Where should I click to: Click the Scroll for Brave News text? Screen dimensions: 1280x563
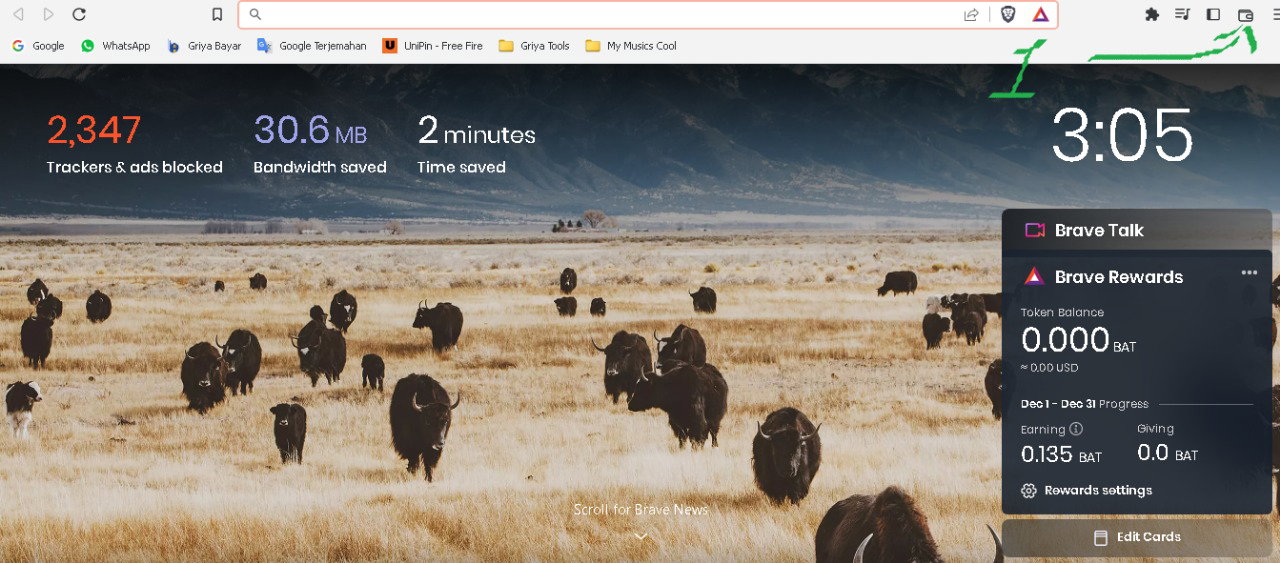(x=640, y=510)
